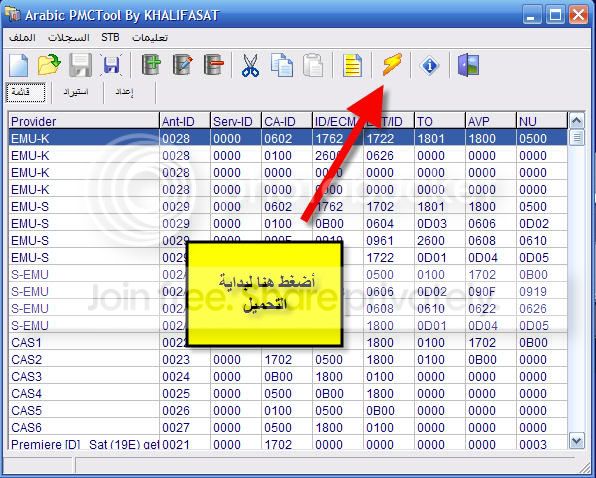
Task: Click the Ant-ID column header
Action: 185,121
